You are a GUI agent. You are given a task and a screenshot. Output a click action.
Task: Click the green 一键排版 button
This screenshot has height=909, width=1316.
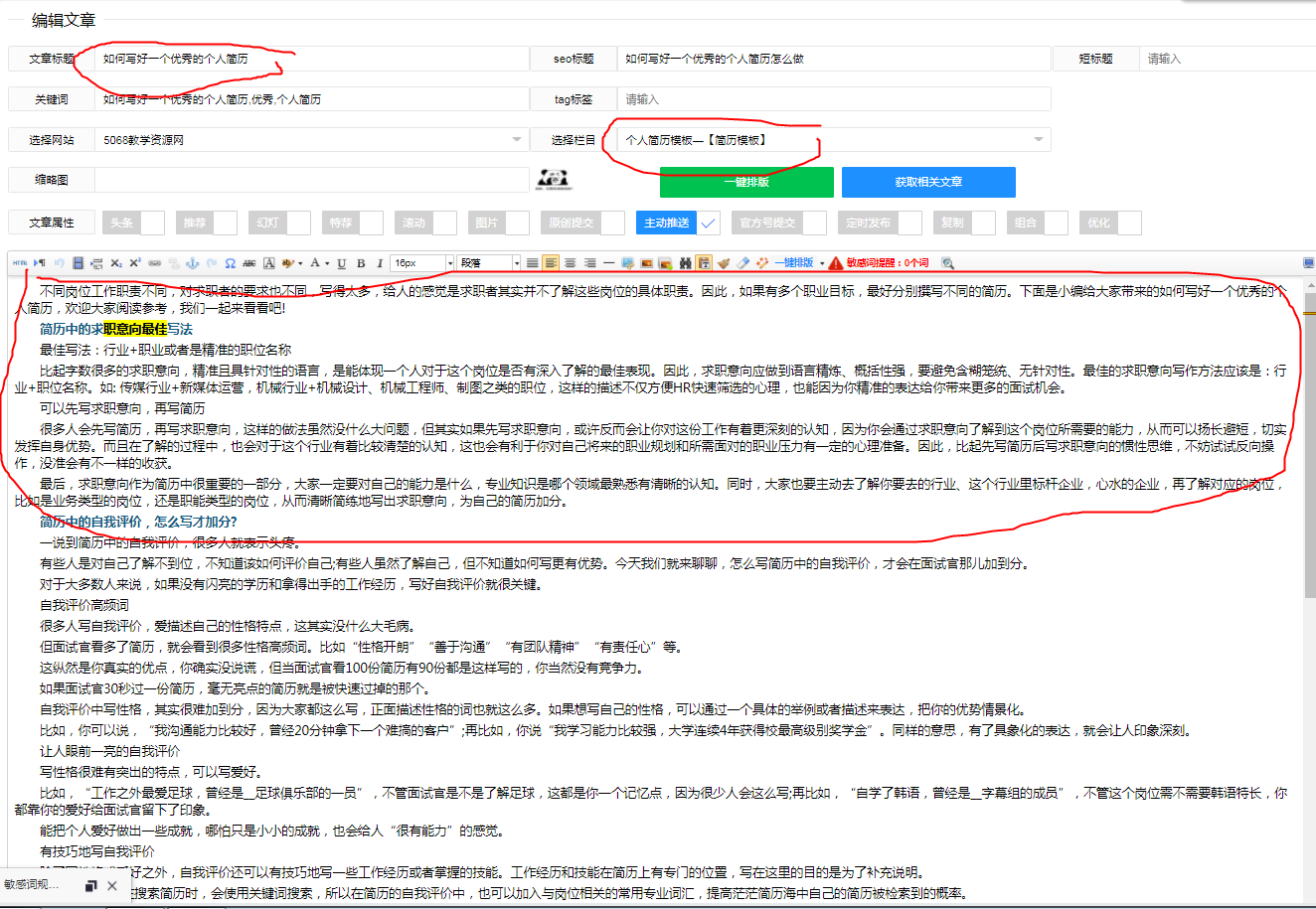pos(745,182)
